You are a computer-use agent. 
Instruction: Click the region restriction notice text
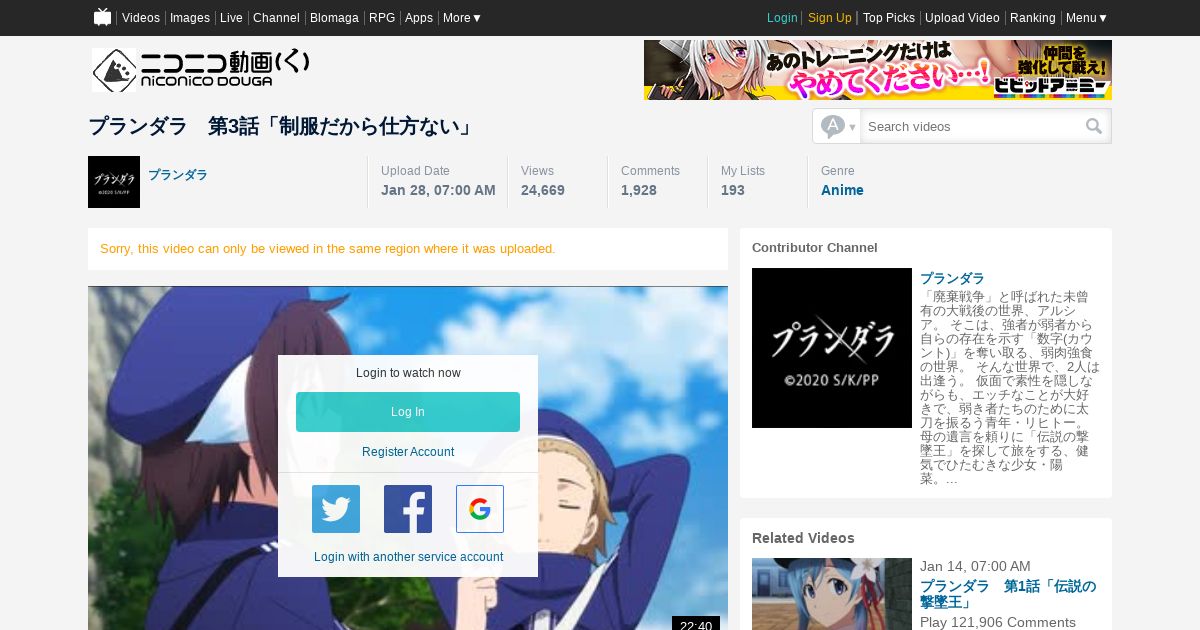(x=328, y=249)
